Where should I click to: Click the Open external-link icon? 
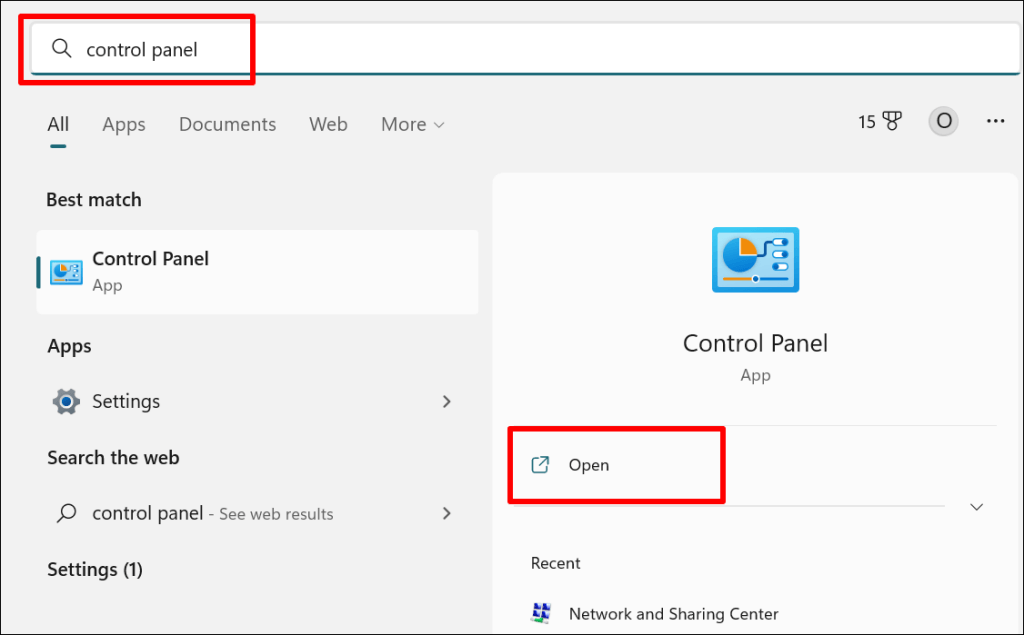(x=540, y=465)
